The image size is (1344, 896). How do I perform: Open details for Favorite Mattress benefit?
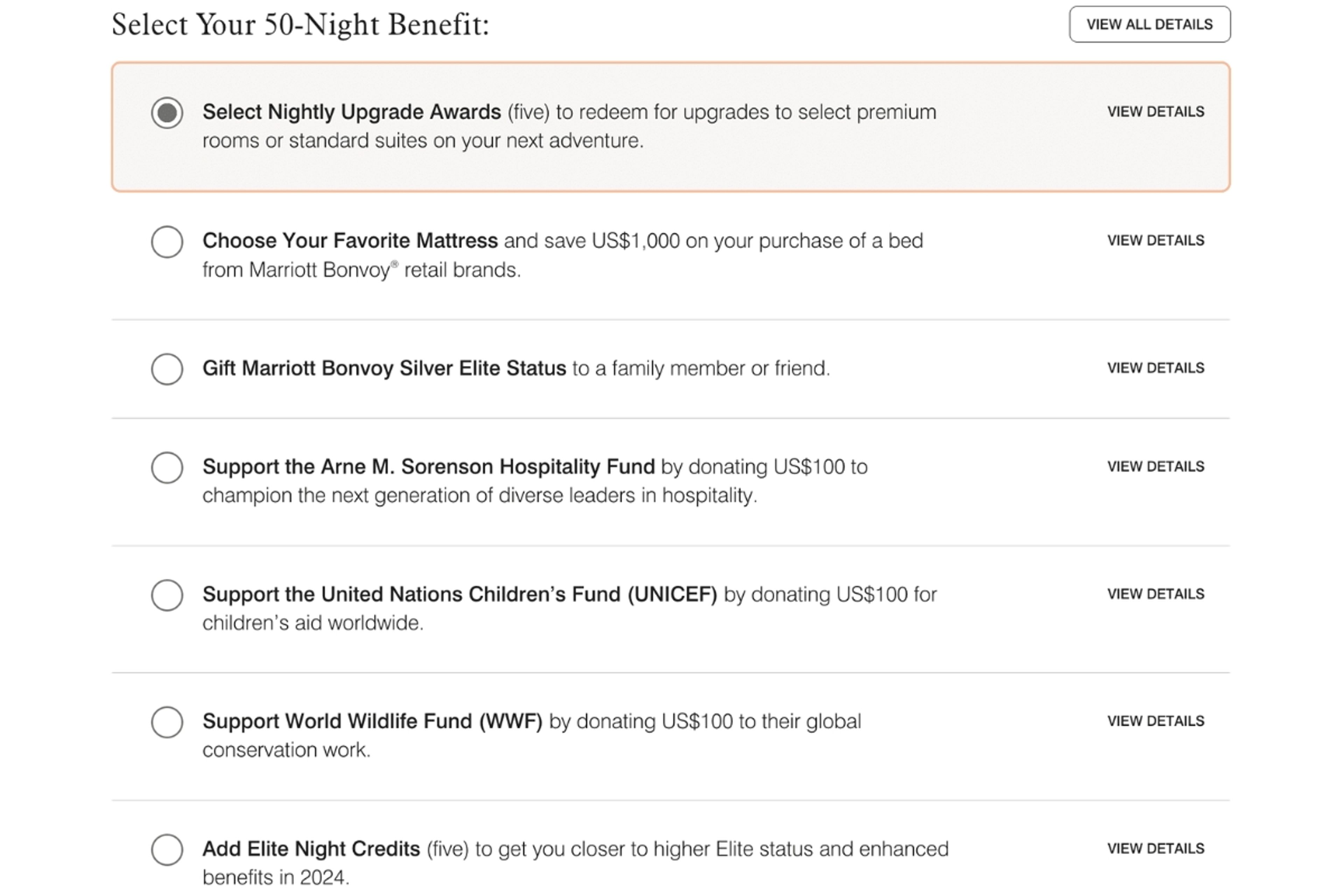coord(1155,240)
